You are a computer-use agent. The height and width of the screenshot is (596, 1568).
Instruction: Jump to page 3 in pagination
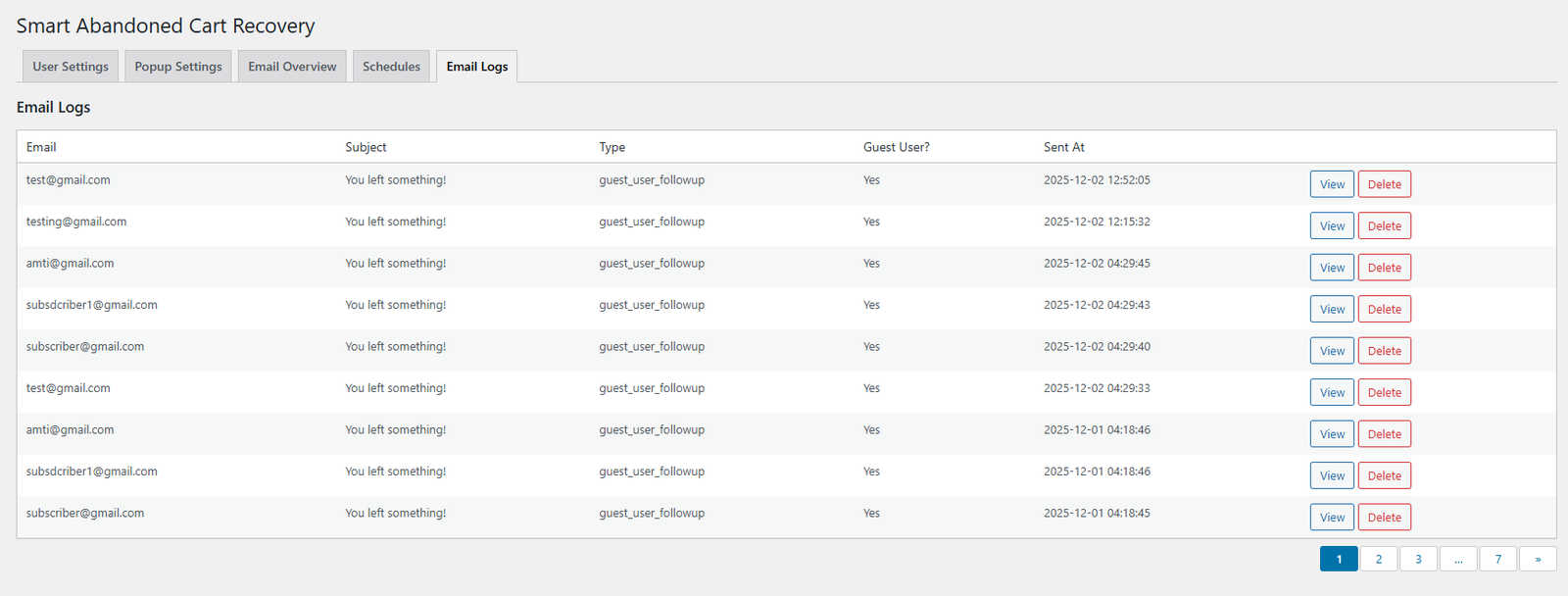pos(1418,559)
